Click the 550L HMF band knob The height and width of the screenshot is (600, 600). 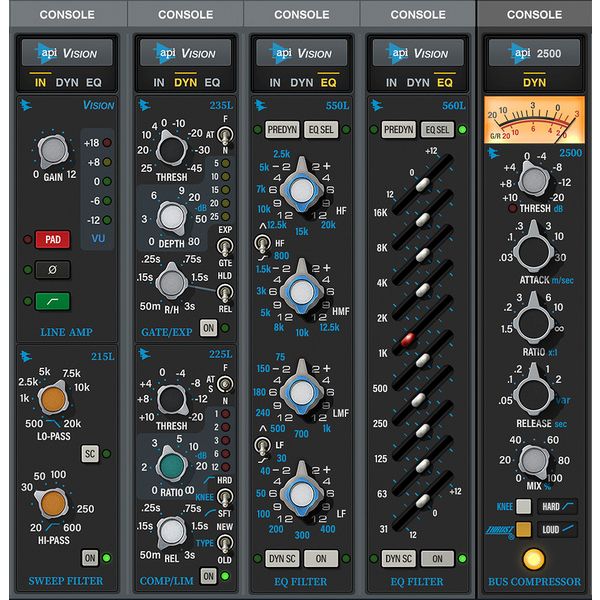(x=302, y=292)
